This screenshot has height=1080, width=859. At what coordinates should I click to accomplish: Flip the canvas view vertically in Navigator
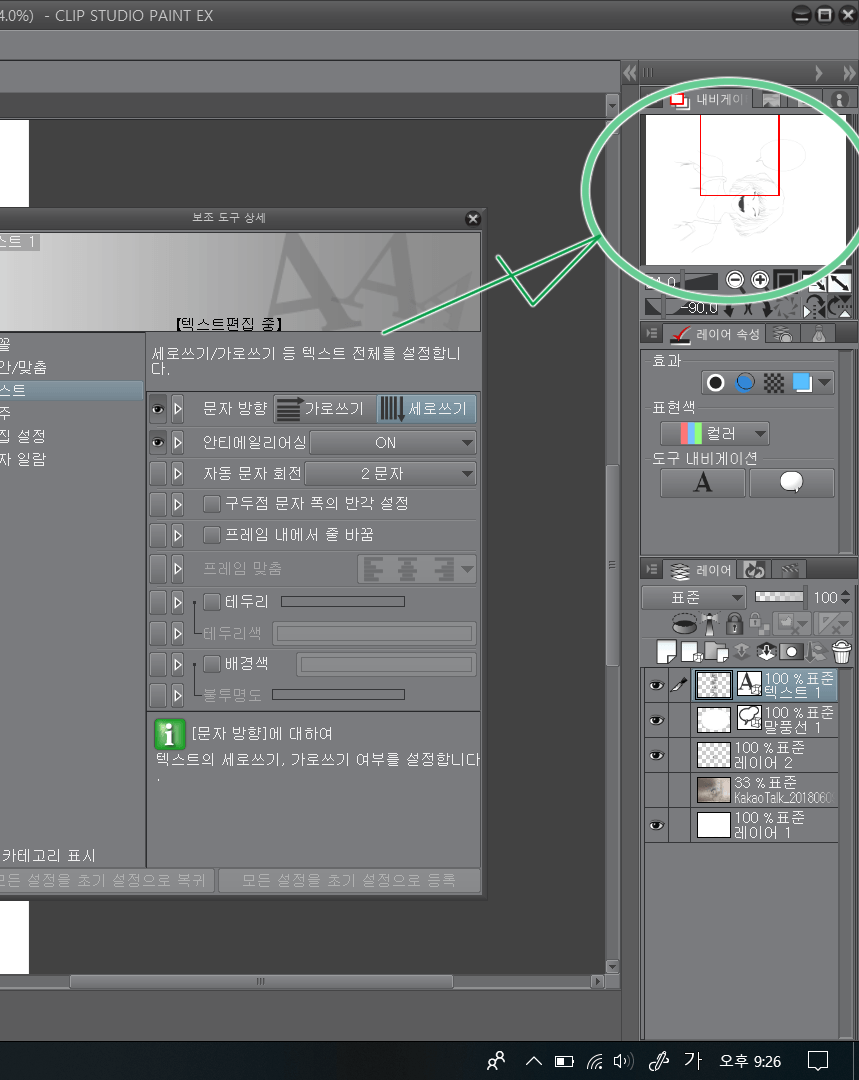tap(838, 307)
